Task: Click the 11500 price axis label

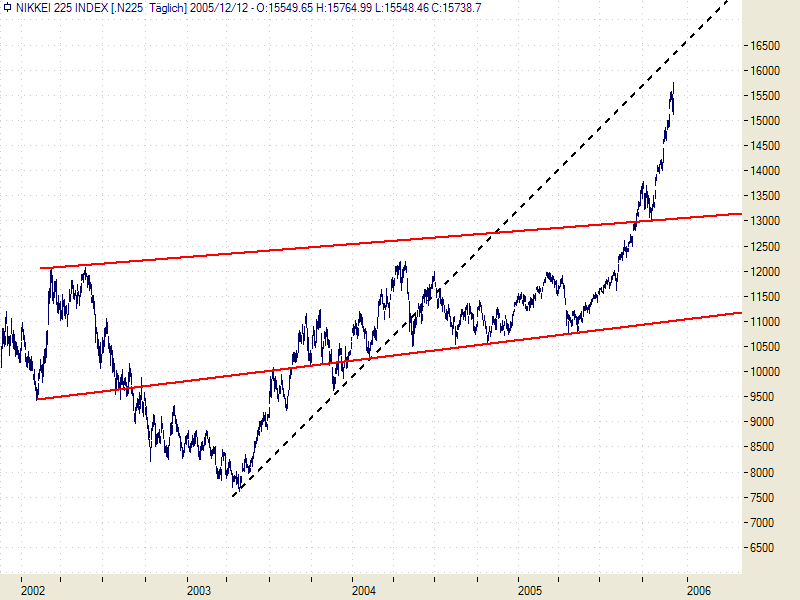Action: 765,297
